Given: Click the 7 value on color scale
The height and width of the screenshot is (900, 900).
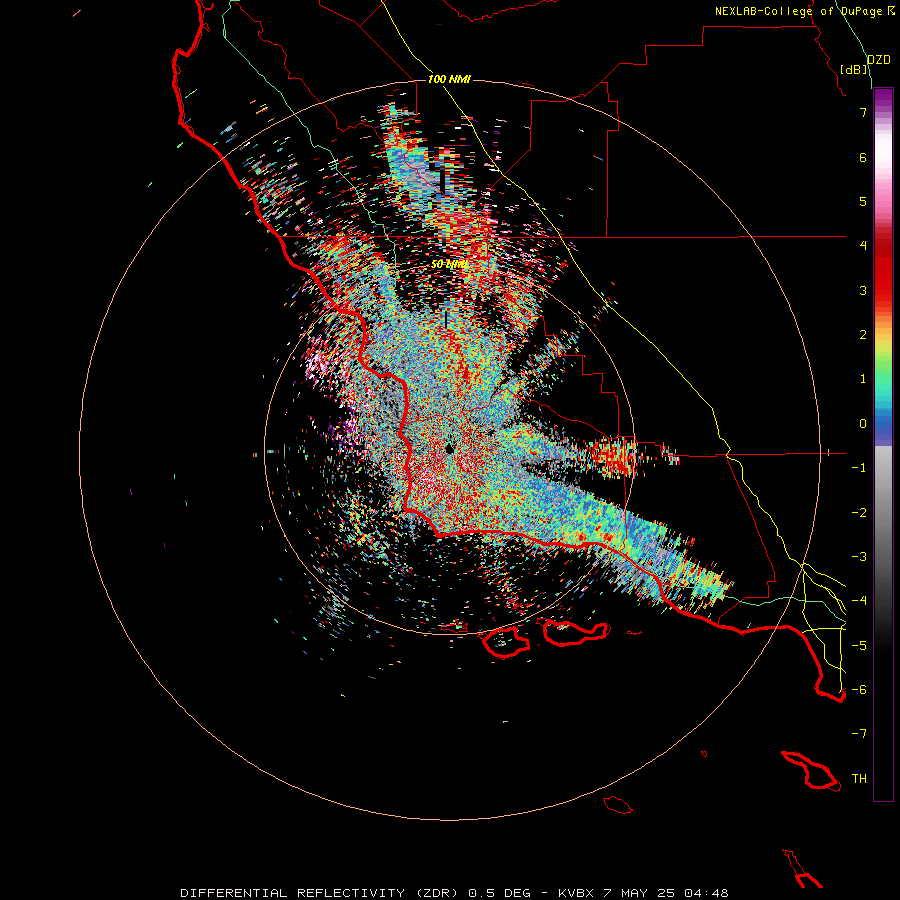Looking at the screenshot, I should (x=863, y=112).
